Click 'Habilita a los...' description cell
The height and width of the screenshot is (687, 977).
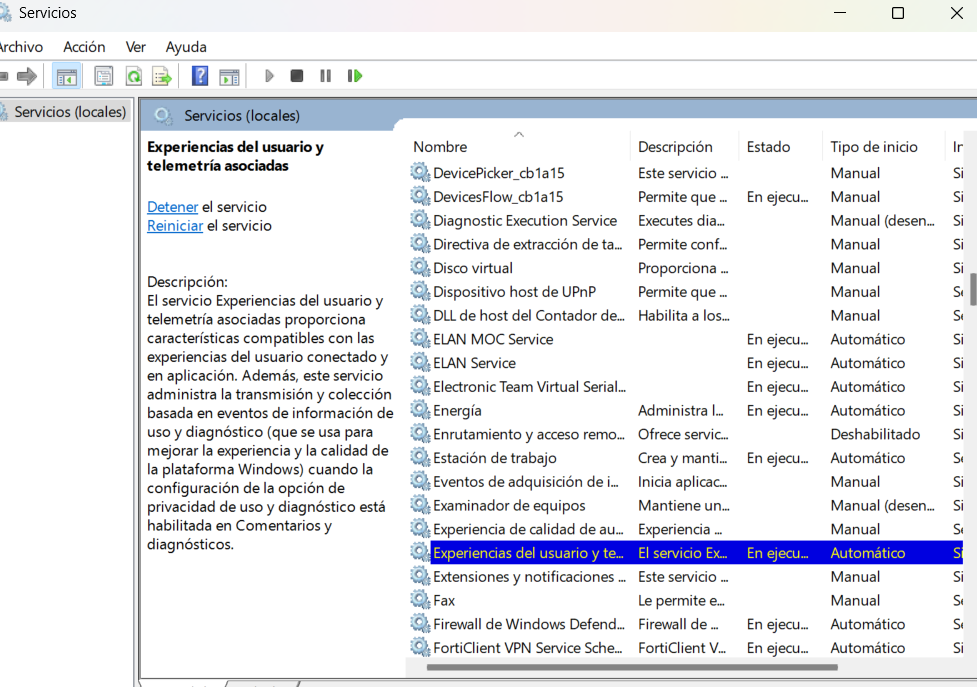point(684,315)
